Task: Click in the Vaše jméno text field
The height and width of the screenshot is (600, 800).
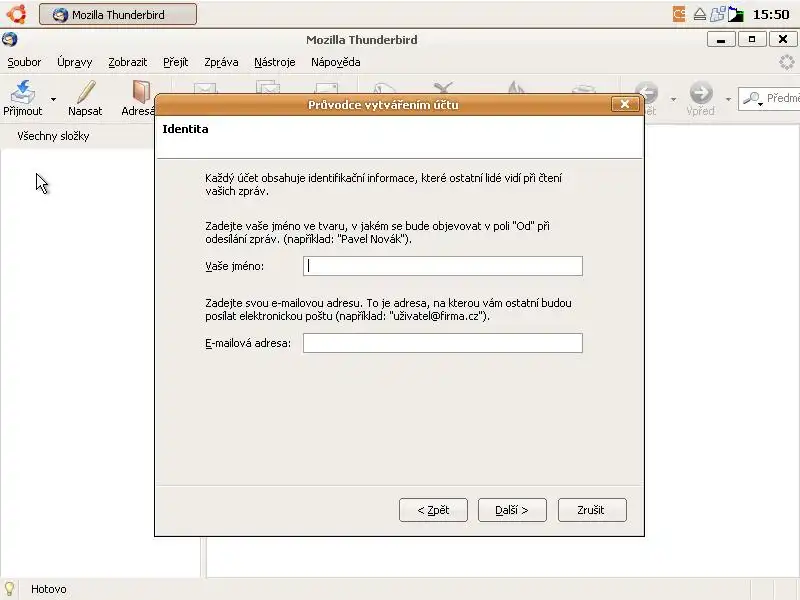Action: click(x=443, y=266)
